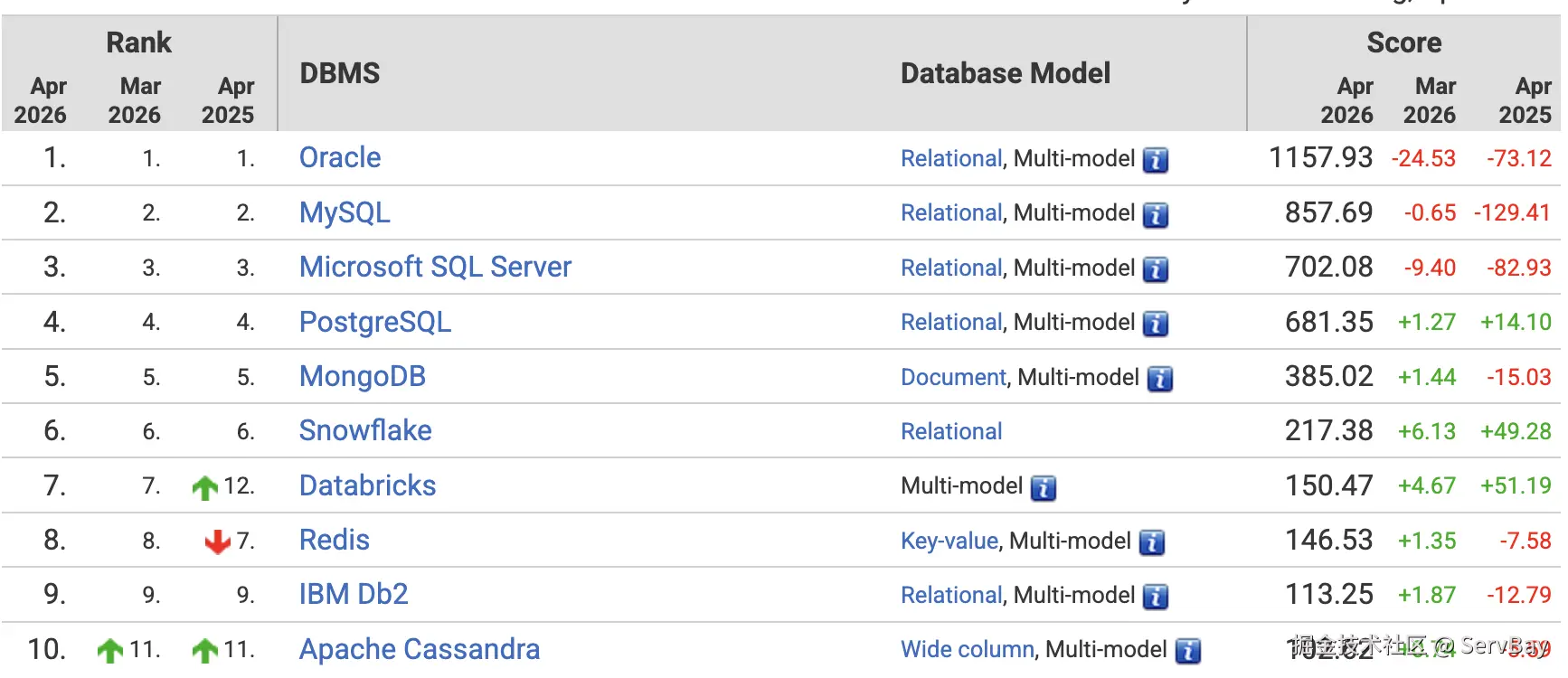Click the red down arrow in the Redis row
Viewport: 1568px width, 678px height.
point(217,541)
